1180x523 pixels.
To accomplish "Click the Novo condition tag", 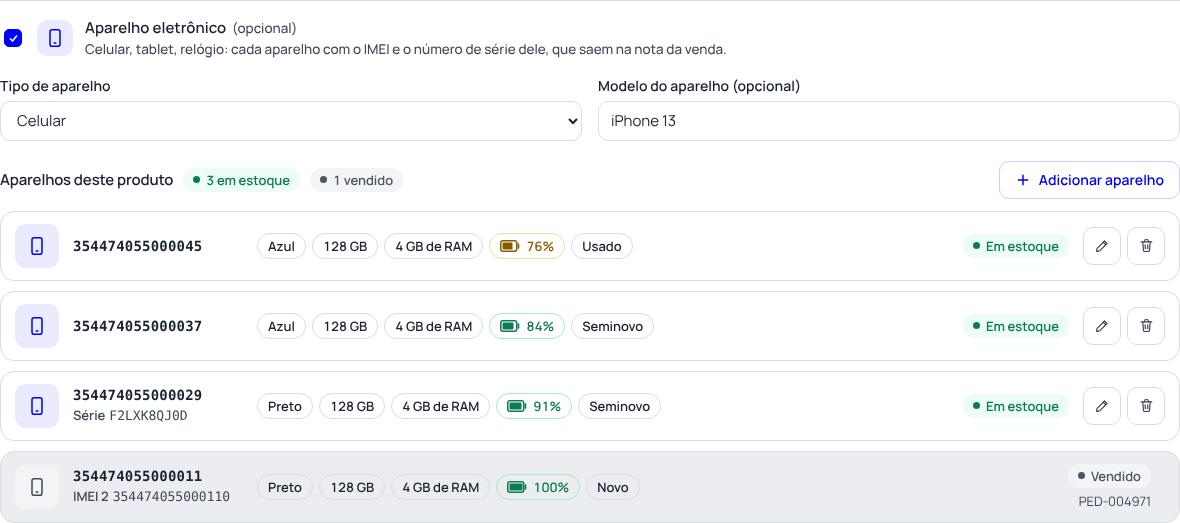I will tap(613, 487).
